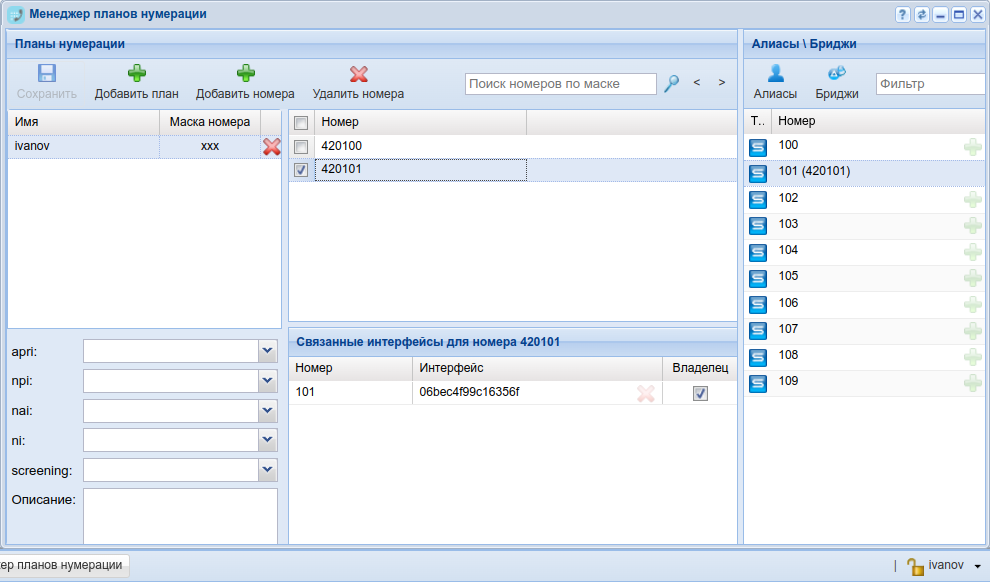Click the Добавить план green plus
Image resolution: width=990 pixels, height=582 pixels.
coord(136,73)
